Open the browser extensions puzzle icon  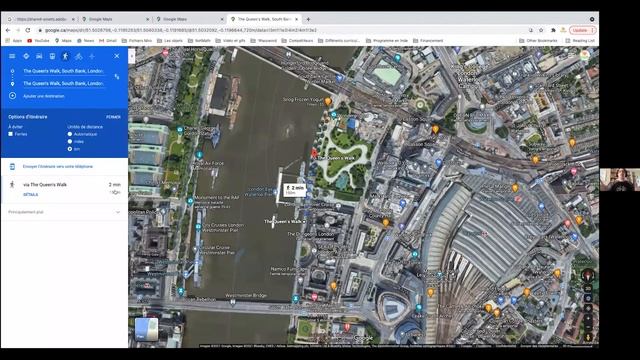point(553,30)
